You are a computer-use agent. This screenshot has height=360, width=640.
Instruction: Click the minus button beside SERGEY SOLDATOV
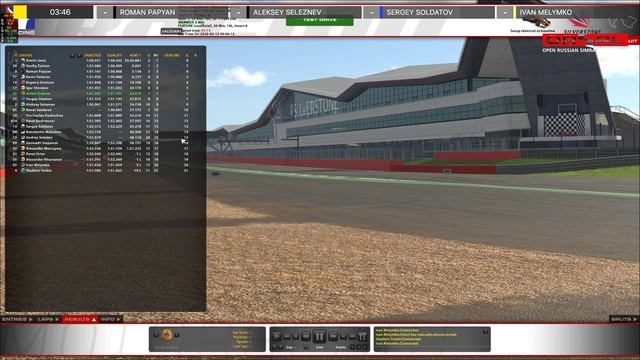click(371, 12)
